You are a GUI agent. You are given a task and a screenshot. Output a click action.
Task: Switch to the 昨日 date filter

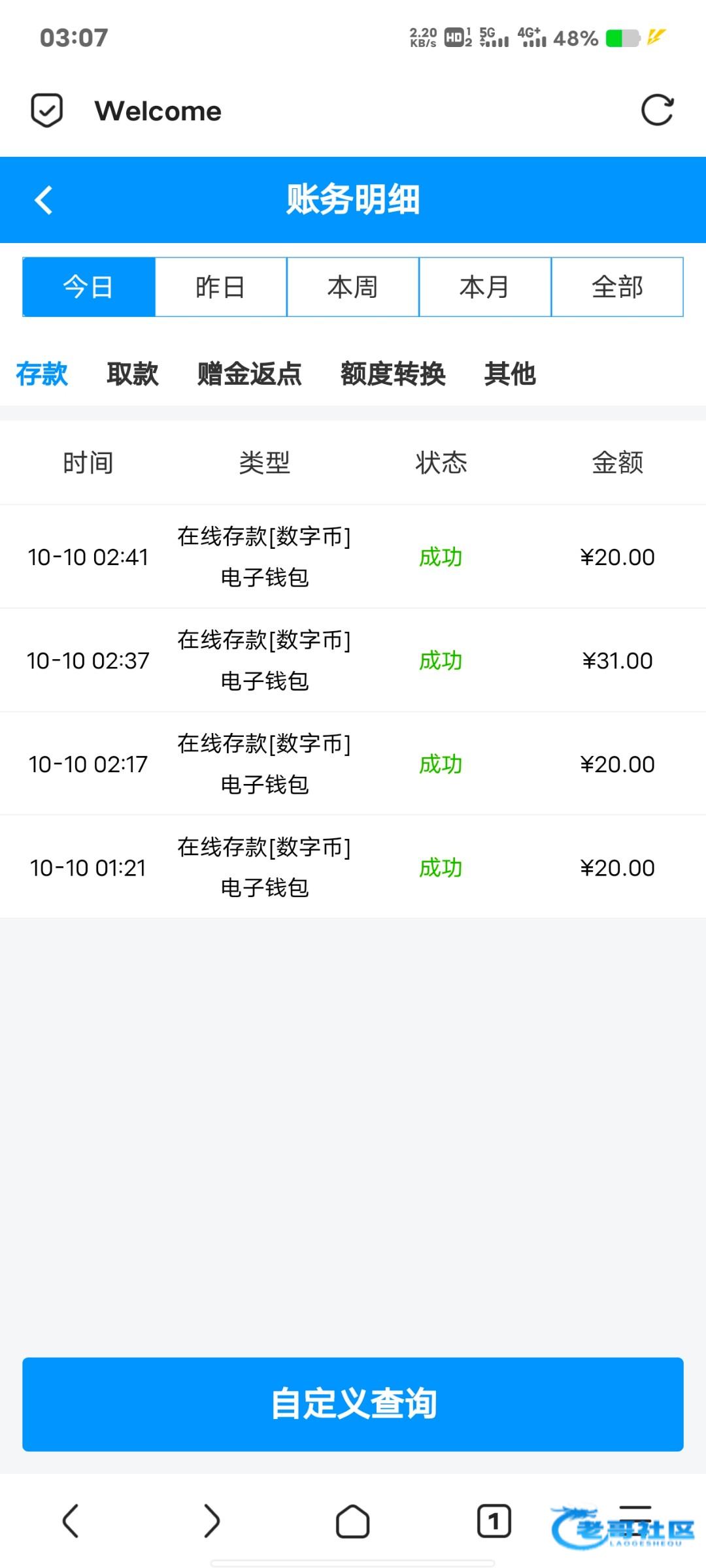221,287
